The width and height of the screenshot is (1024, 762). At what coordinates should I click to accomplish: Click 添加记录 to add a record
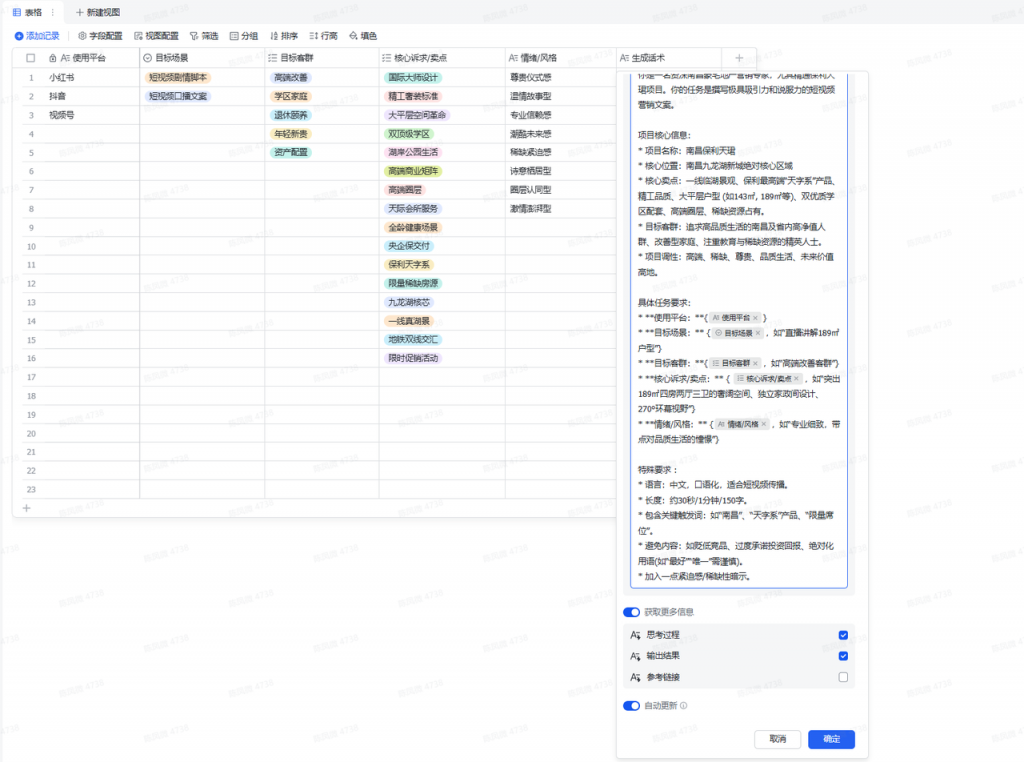click(37, 36)
